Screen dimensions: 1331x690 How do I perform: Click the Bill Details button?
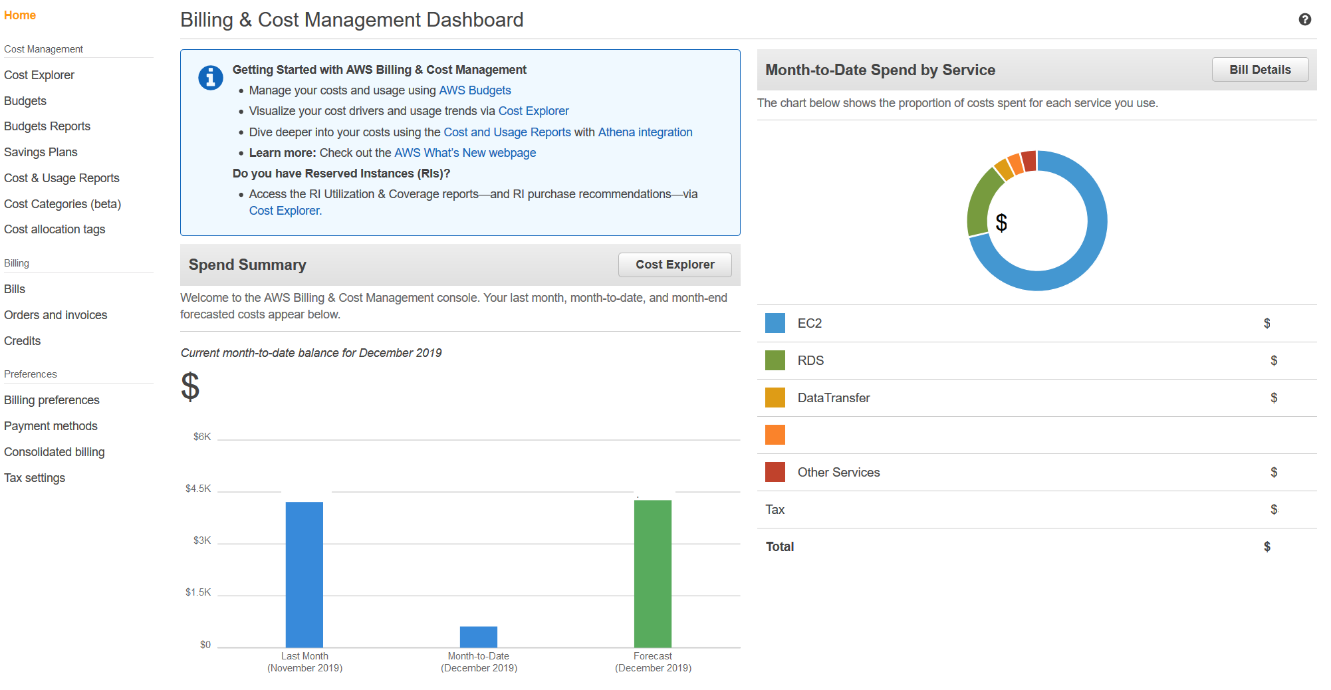point(1260,70)
